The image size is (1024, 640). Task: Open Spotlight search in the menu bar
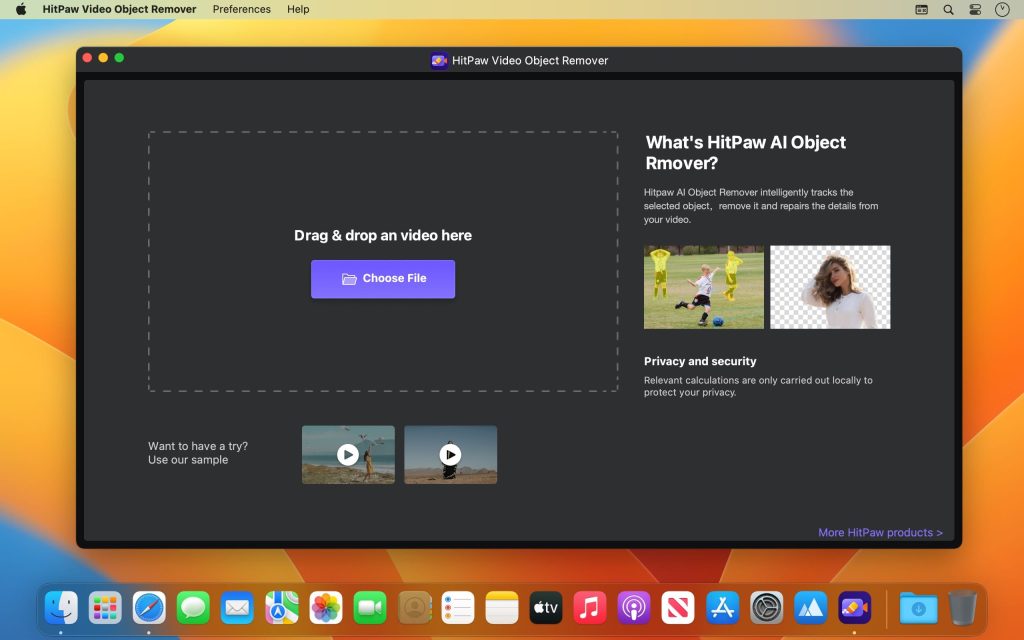tap(946, 9)
